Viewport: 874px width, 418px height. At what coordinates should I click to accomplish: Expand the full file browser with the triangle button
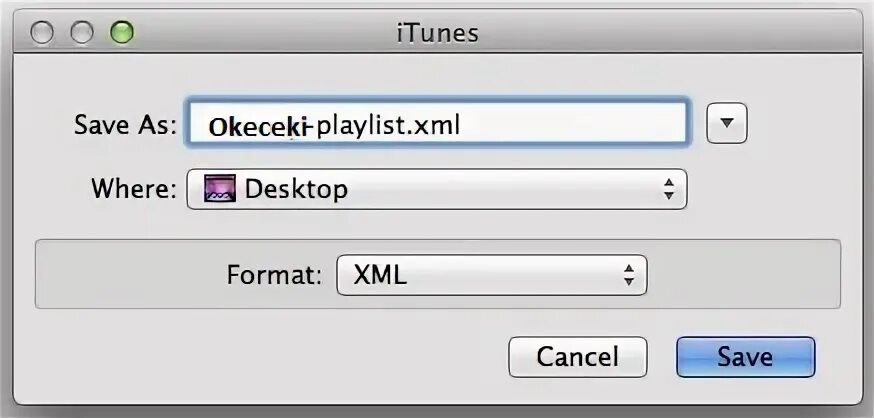(x=726, y=123)
